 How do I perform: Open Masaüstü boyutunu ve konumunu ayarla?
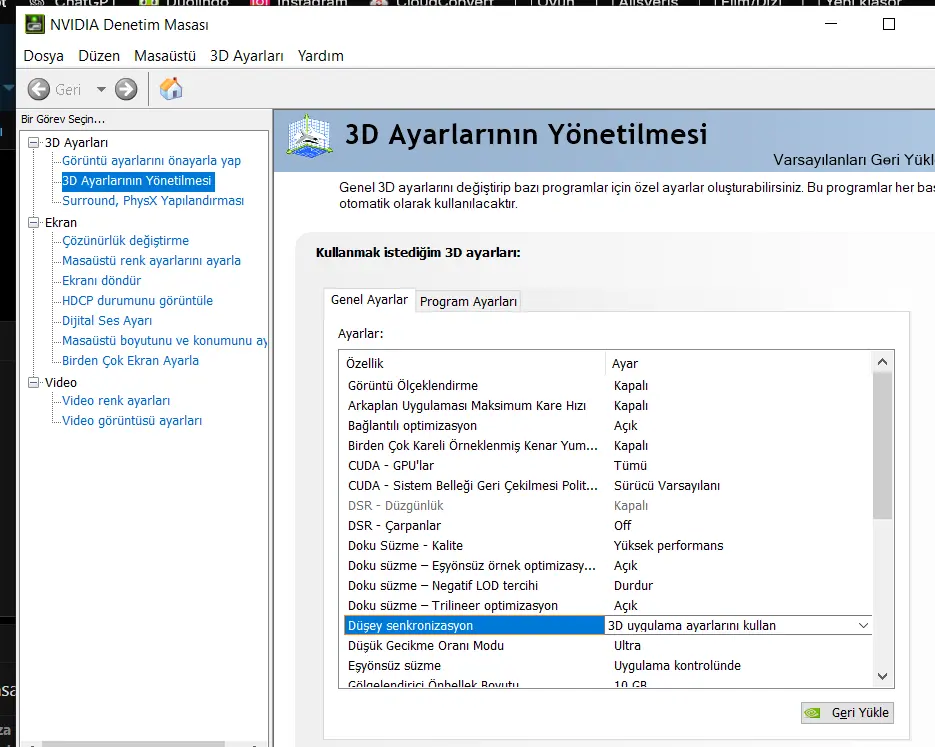165,340
